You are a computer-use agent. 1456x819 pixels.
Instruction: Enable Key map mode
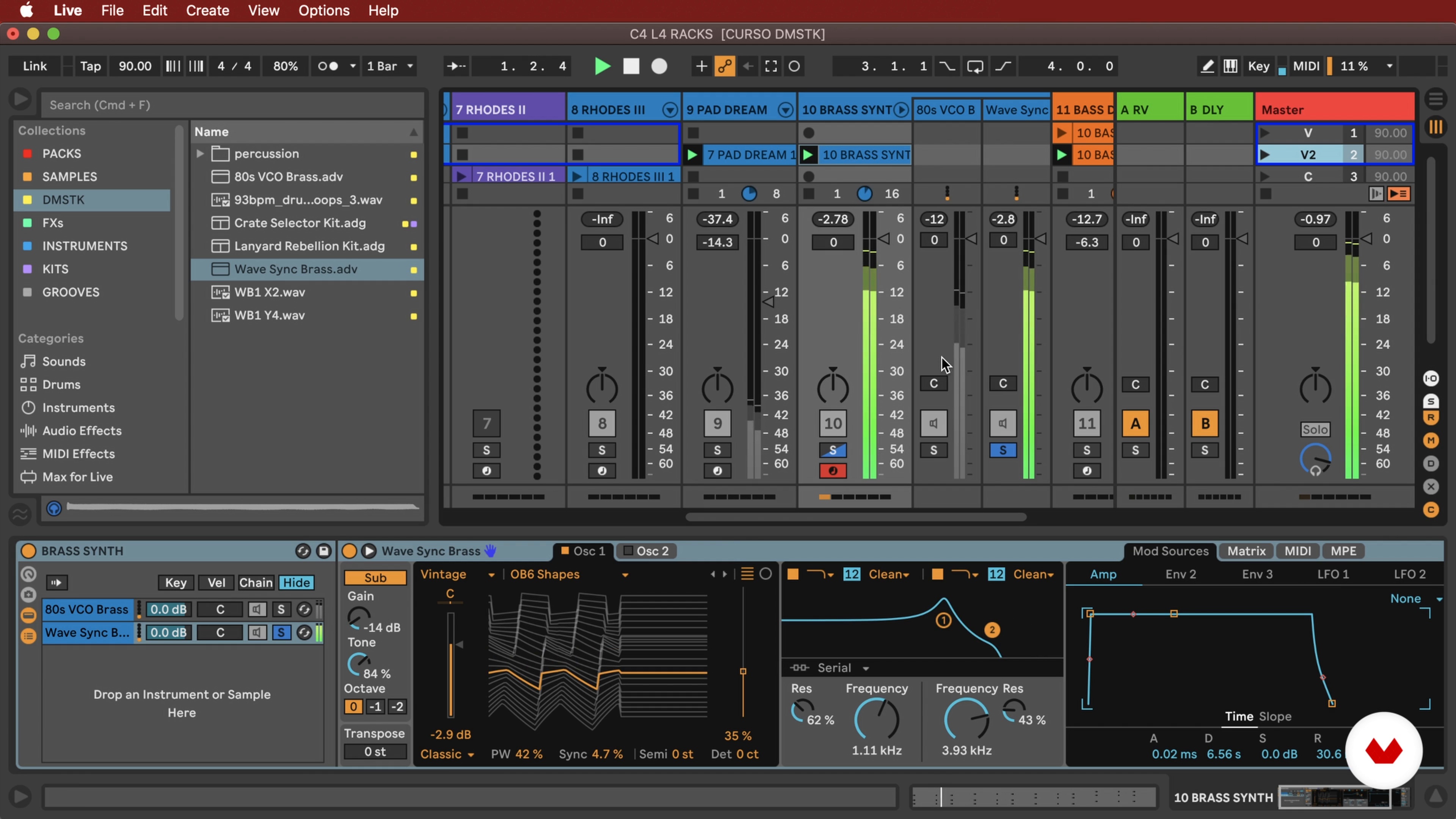coord(1259,66)
